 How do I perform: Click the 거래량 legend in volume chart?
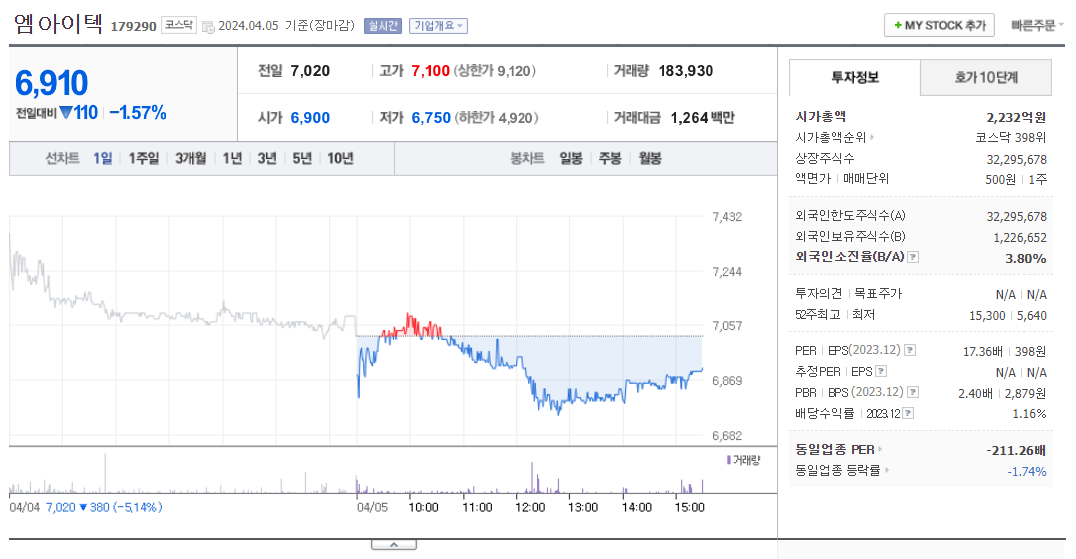(744, 460)
